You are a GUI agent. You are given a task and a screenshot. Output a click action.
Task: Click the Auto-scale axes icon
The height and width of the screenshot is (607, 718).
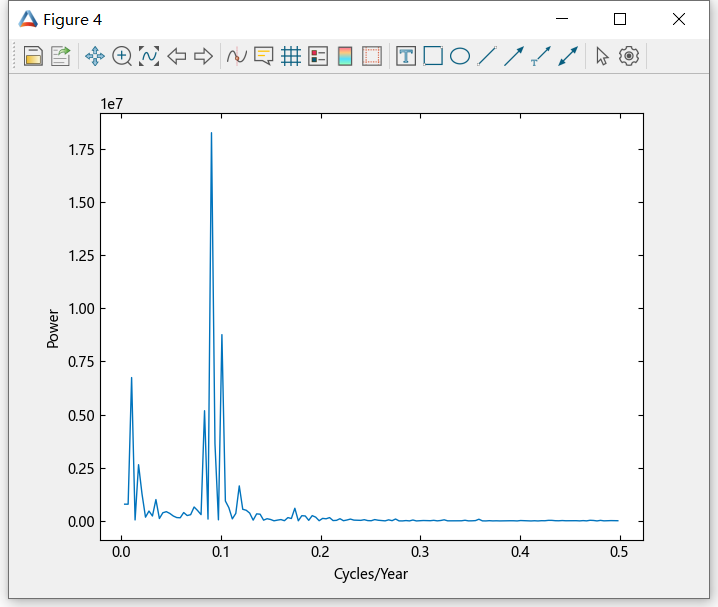pos(149,56)
